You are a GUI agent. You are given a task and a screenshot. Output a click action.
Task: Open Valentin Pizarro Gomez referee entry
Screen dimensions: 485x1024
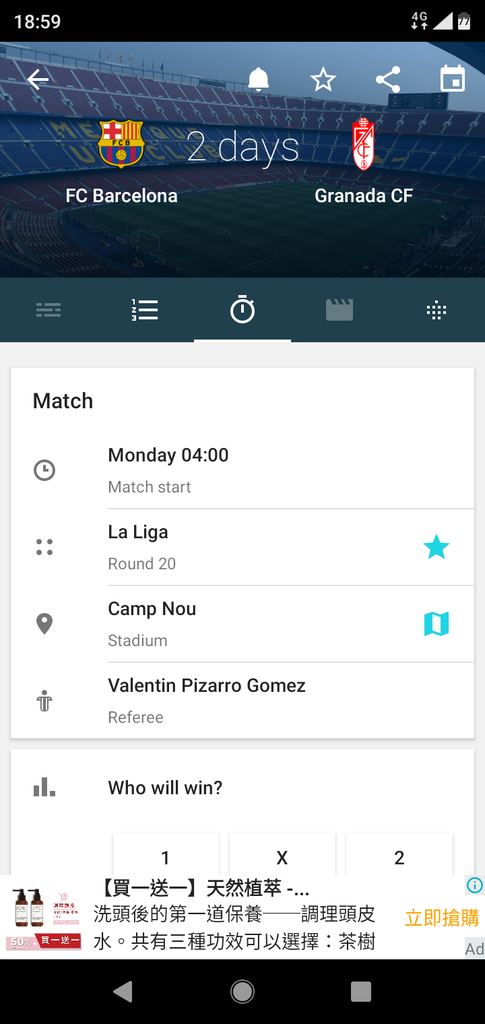[x=242, y=701]
